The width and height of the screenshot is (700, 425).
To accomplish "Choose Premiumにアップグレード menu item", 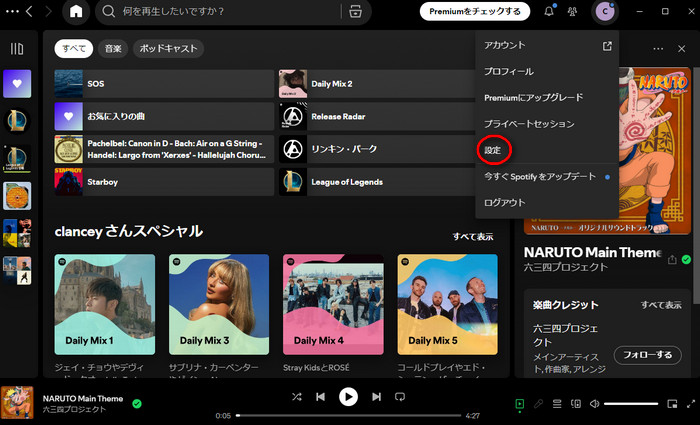I will pos(547,98).
